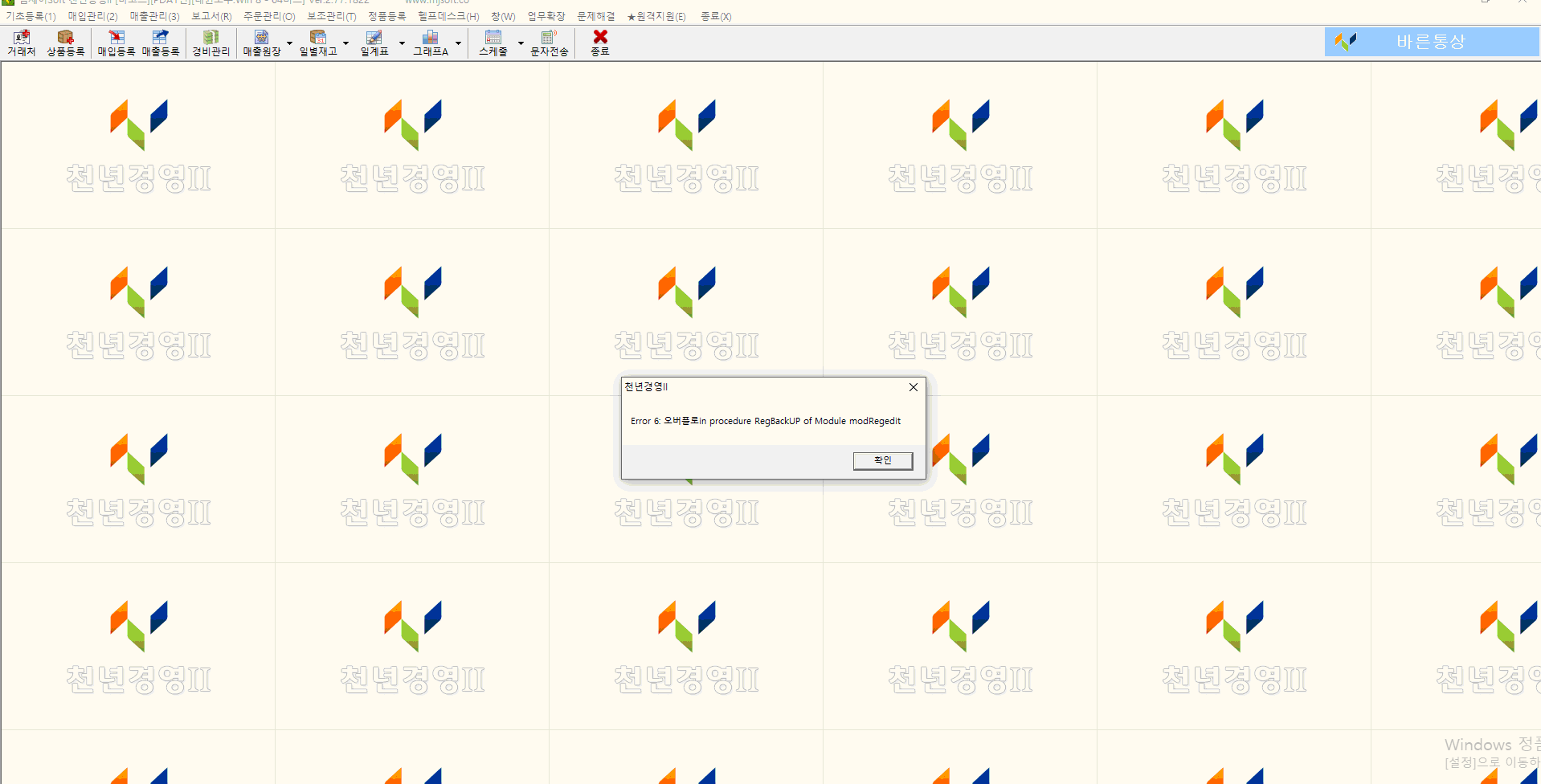Click the 문자전송 SMS icon
1541x784 pixels.
point(550,43)
